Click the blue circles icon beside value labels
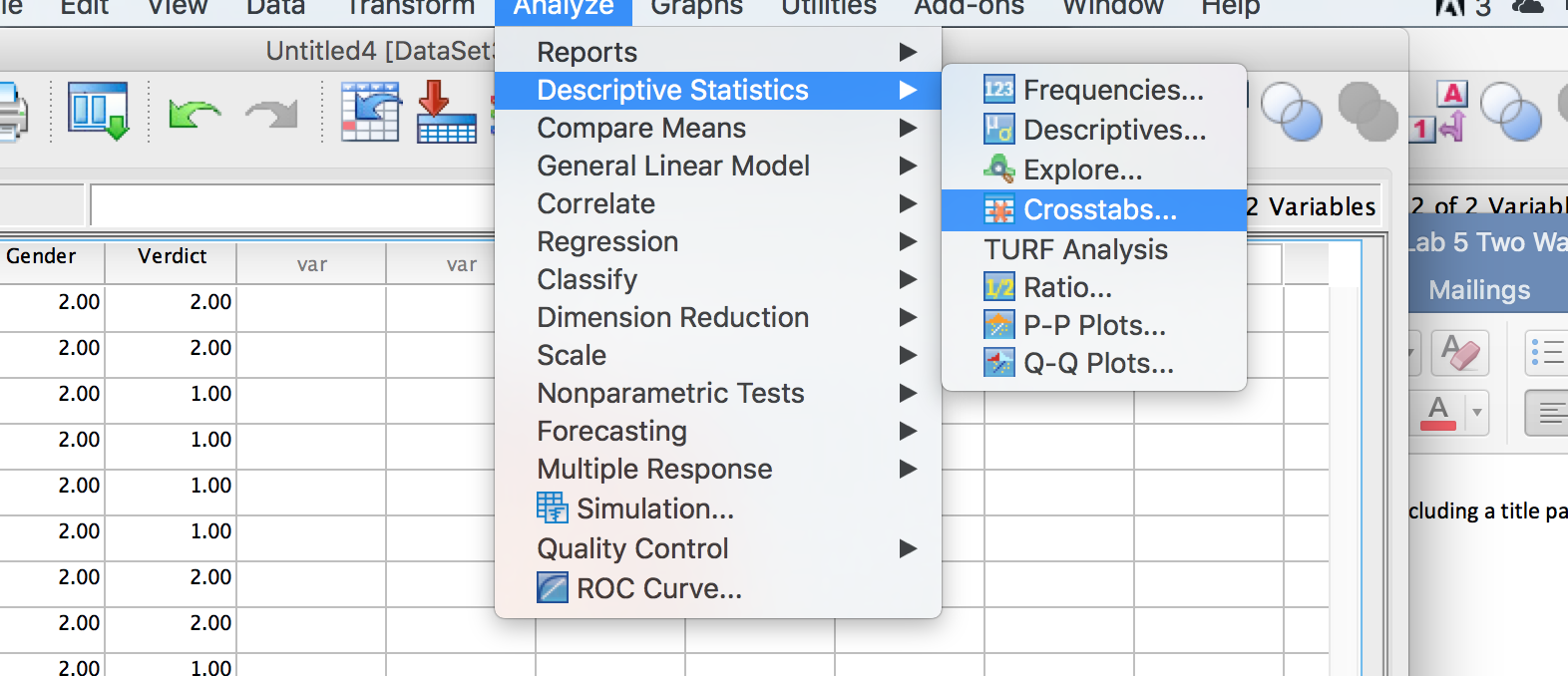 pyautogui.click(x=1510, y=111)
